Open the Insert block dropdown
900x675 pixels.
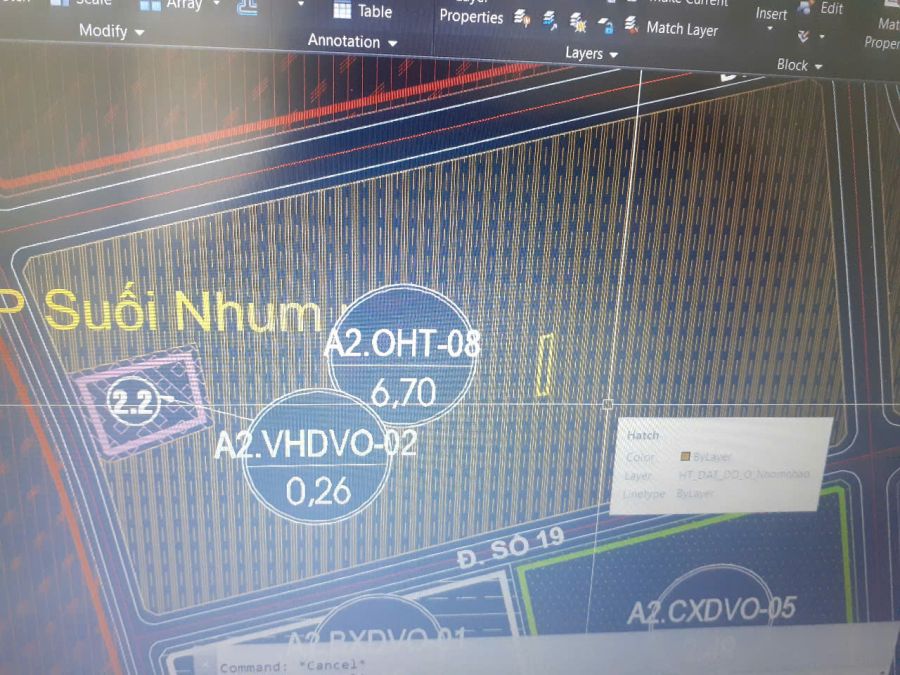pyautogui.click(x=770, y=30)
